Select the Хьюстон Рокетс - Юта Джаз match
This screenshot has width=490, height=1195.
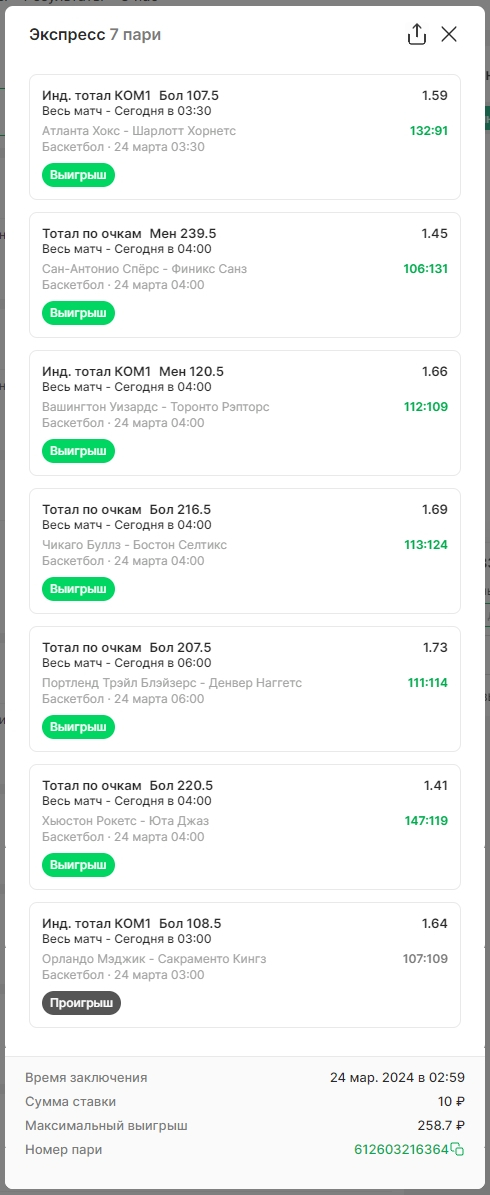pyautogui.click(x=126, y=821)
